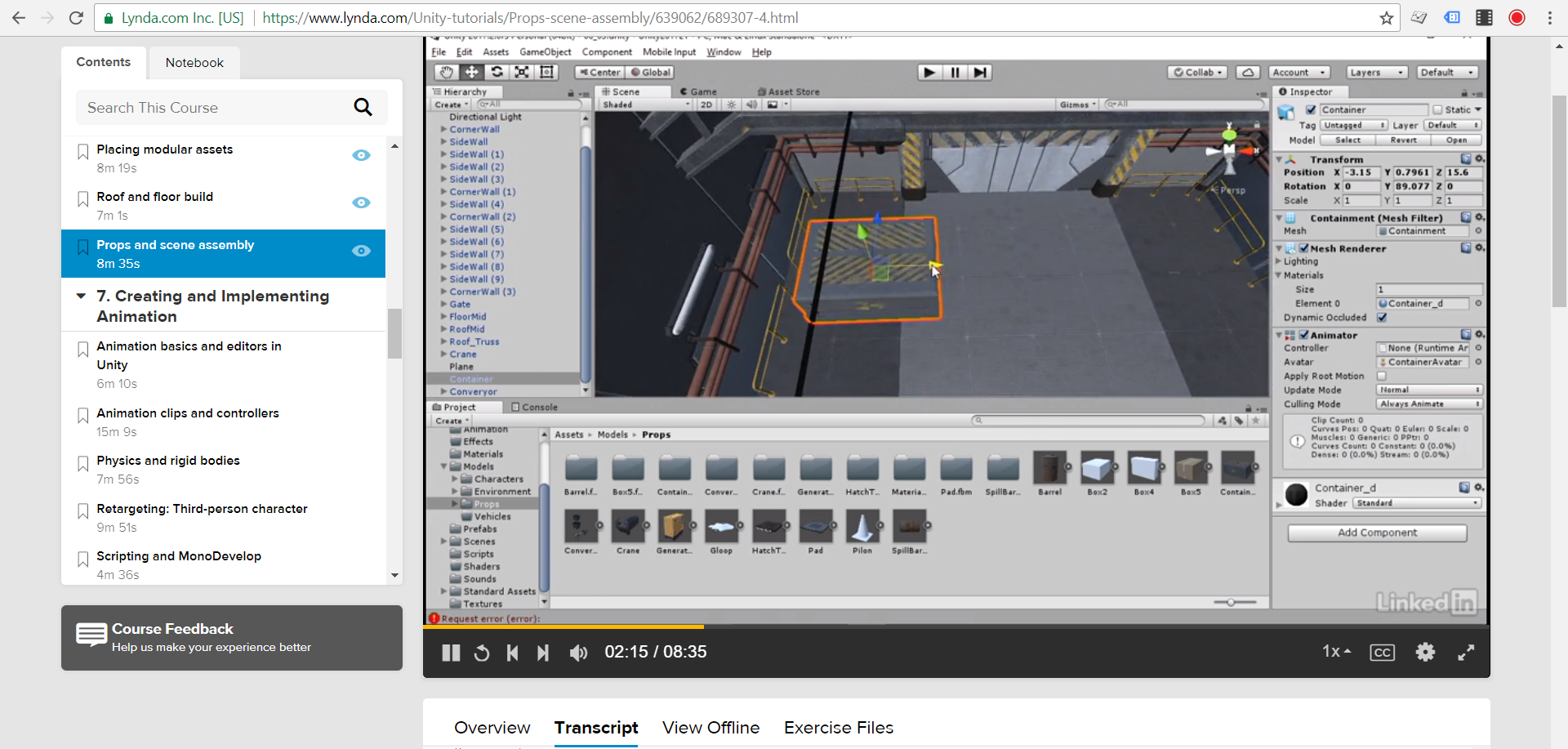The height and width of the screenshot is (749, 1568).
Task: Collapse chapter 7 Creating and Implementing Animation
Action: [81, 296]
